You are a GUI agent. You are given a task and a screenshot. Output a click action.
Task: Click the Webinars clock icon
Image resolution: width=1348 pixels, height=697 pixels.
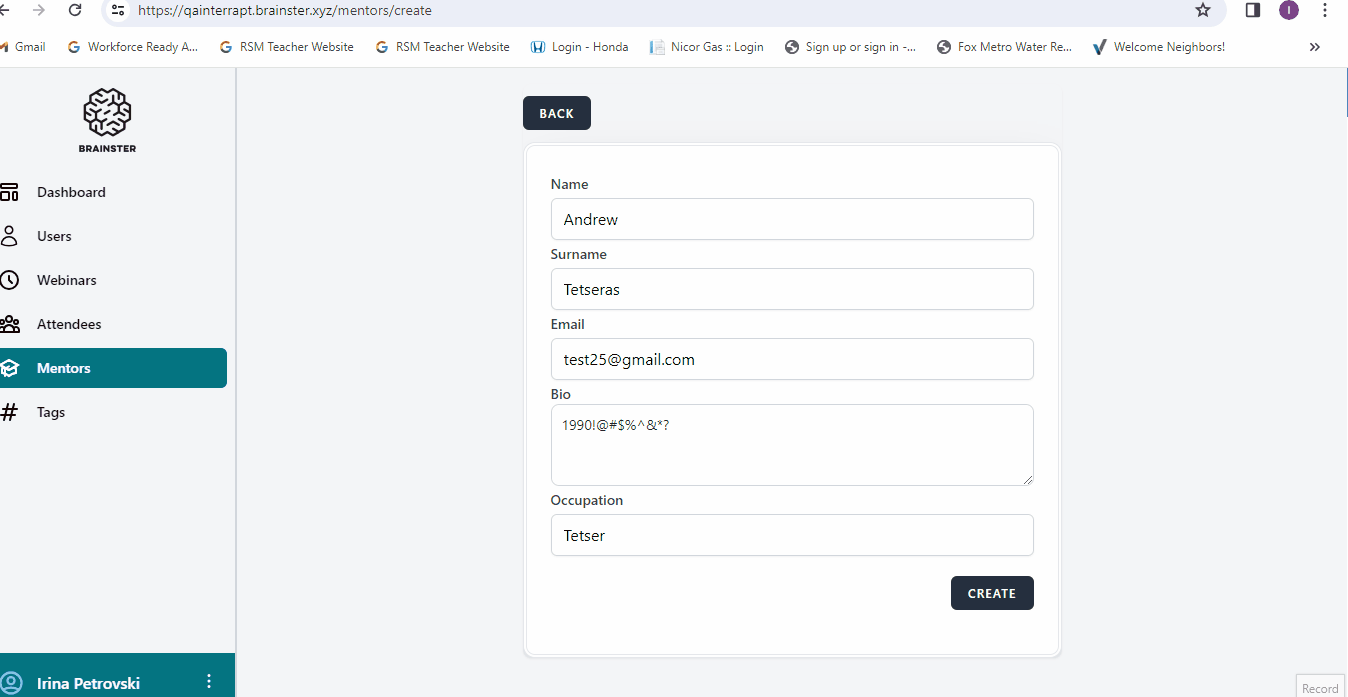tap(9, 280)
